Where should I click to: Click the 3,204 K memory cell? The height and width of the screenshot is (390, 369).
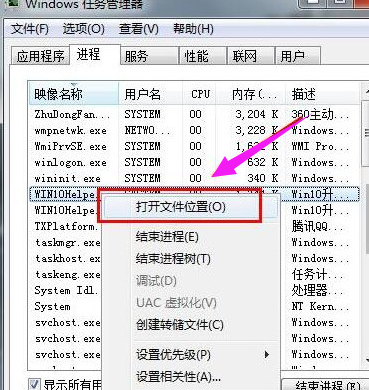click(x=257, y=114)
